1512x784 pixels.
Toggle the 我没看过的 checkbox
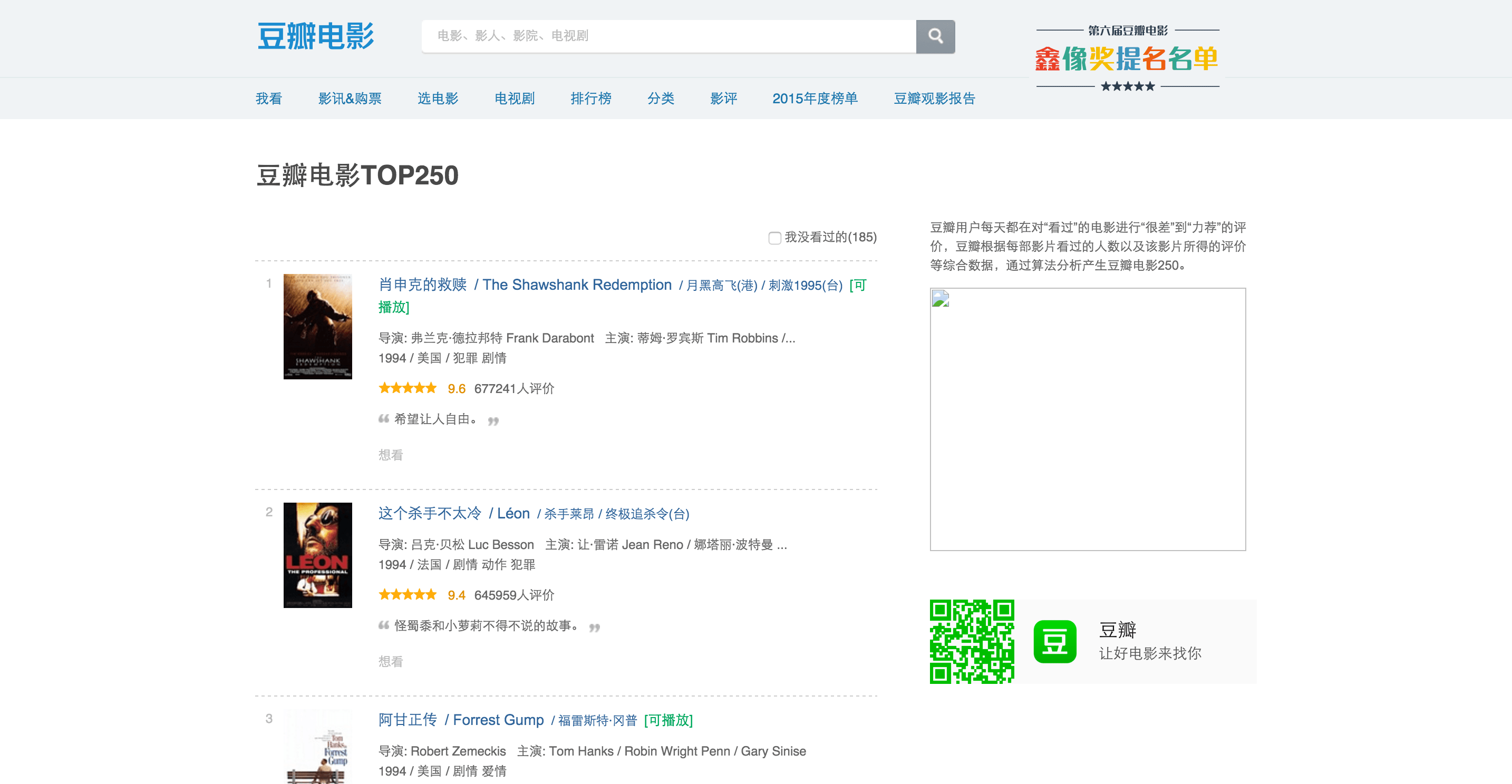click(774, 238)
